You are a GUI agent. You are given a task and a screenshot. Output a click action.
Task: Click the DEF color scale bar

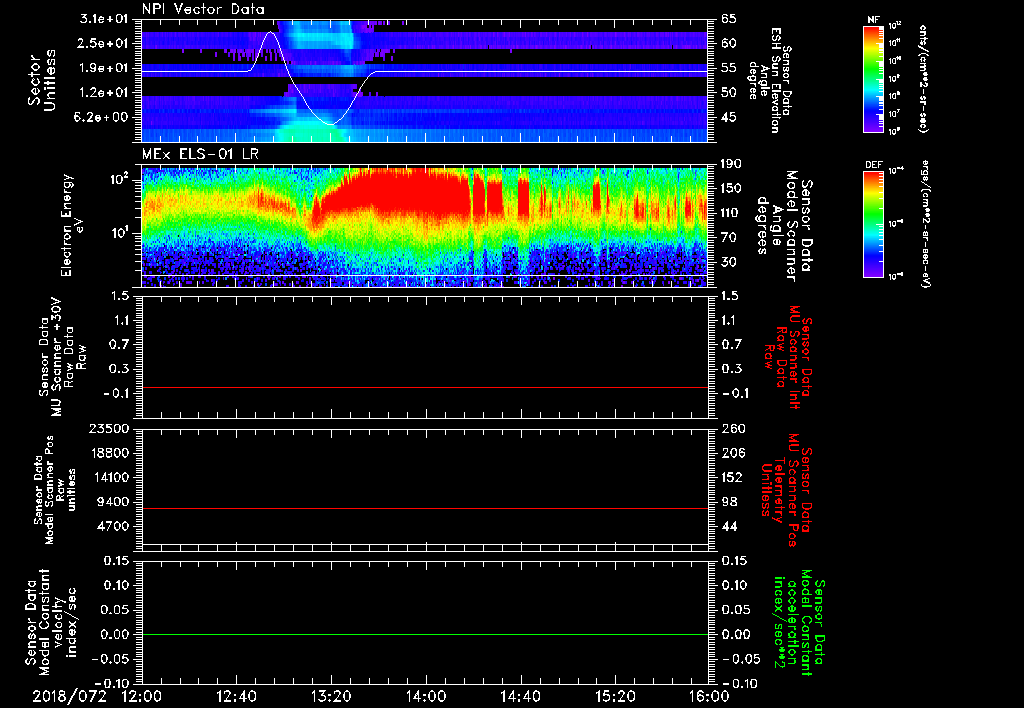tap(874, 224)
